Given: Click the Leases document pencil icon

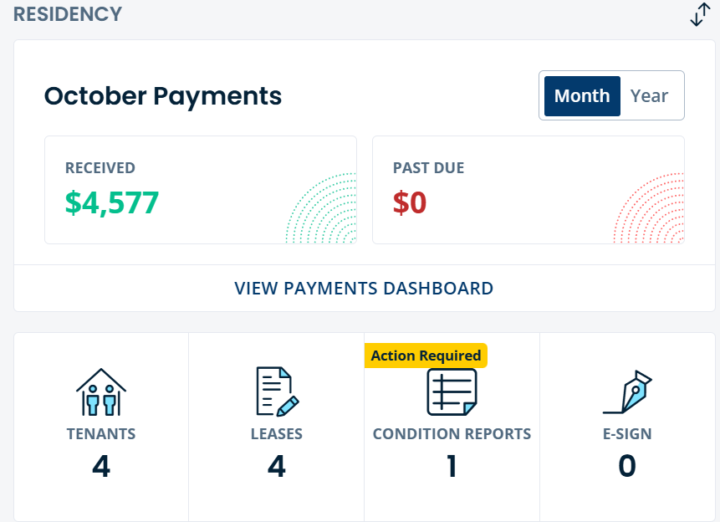Looking at the screenshot, I should pos(277,392).
